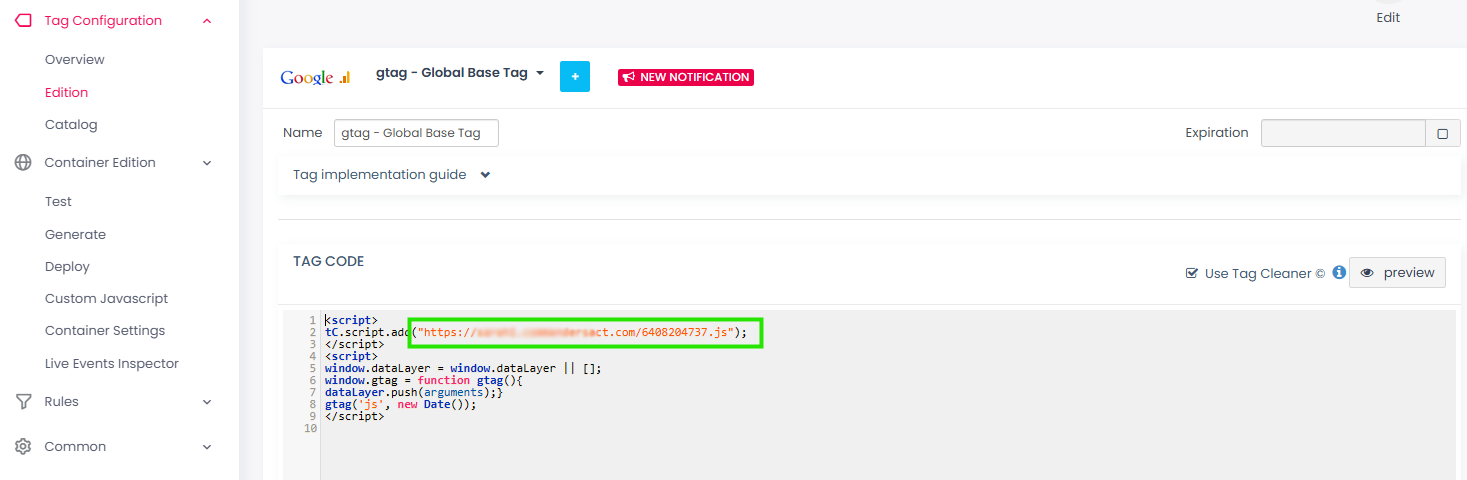Go to the Catalog page

(71, 125)
